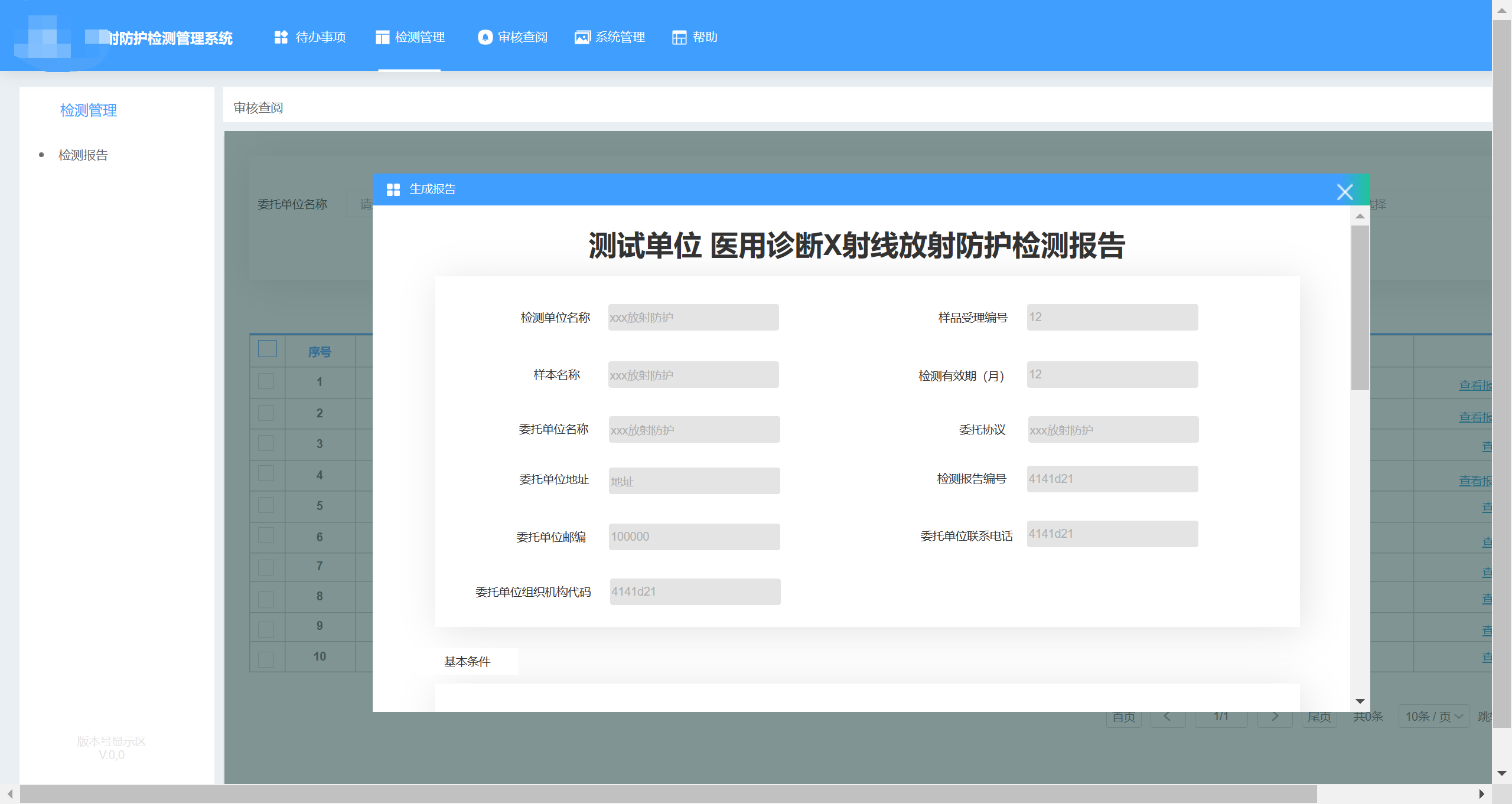Click the 委托单位邮编 input field
This screenshot has height=804, width=1512.
[694, 537]
